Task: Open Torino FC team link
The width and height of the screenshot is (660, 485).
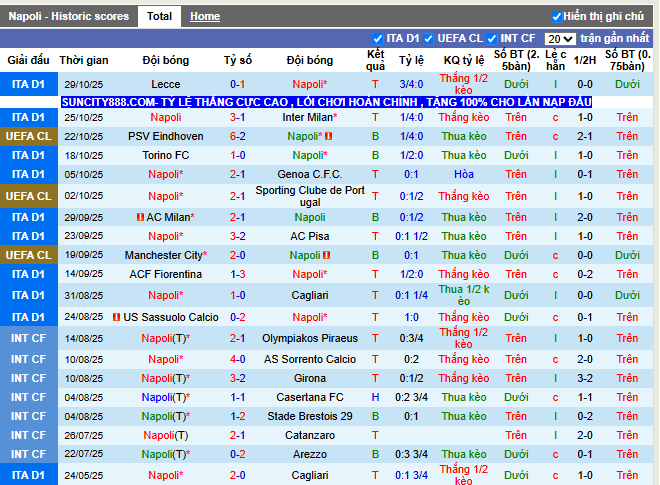Action: (x=166, y=155)
